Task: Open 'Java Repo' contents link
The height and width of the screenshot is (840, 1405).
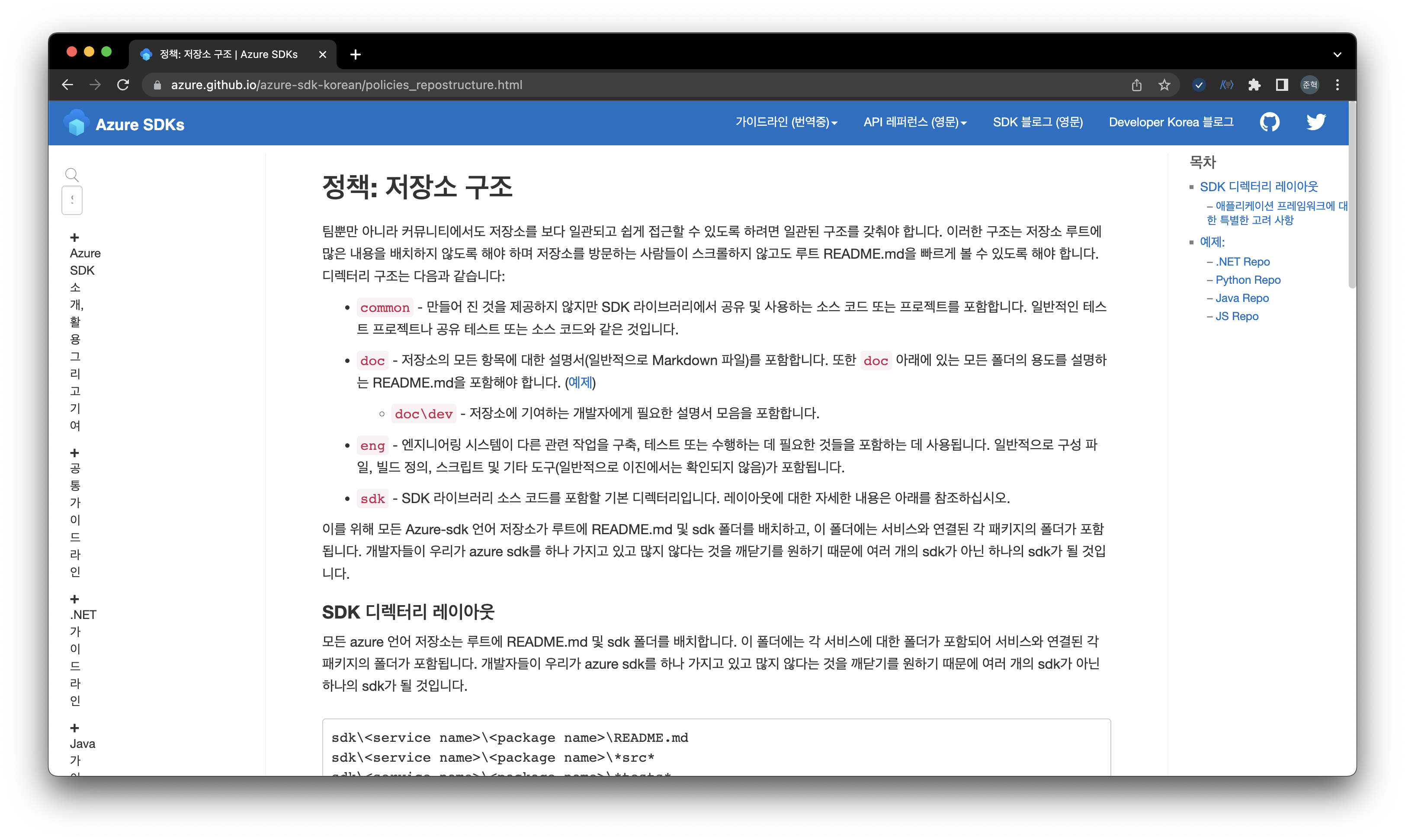Action: click(1242, 298)
